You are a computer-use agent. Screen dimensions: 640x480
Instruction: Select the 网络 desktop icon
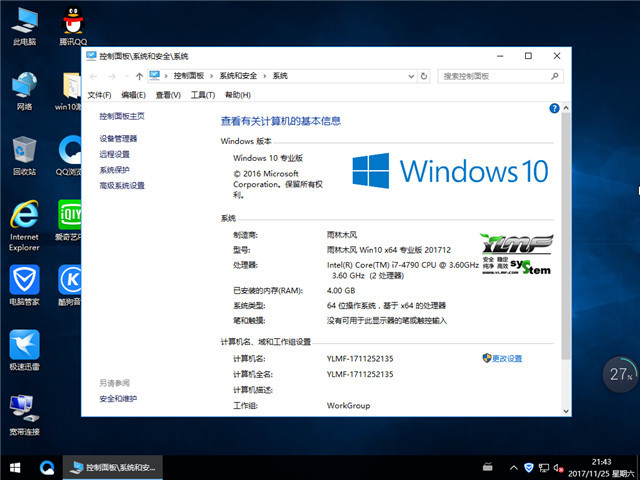(24, 91)
